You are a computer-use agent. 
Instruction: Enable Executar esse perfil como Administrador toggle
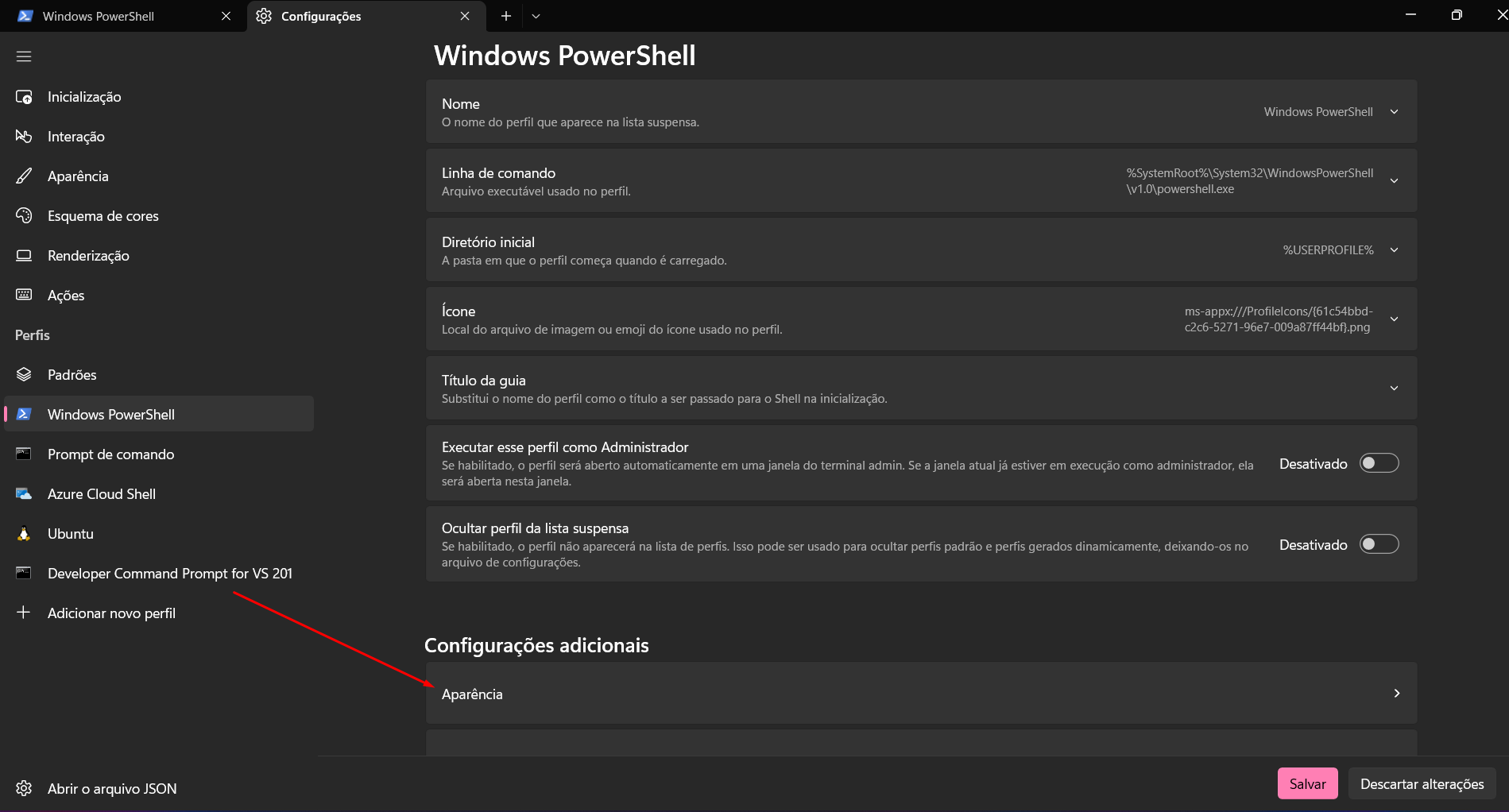click(1379, 463)
